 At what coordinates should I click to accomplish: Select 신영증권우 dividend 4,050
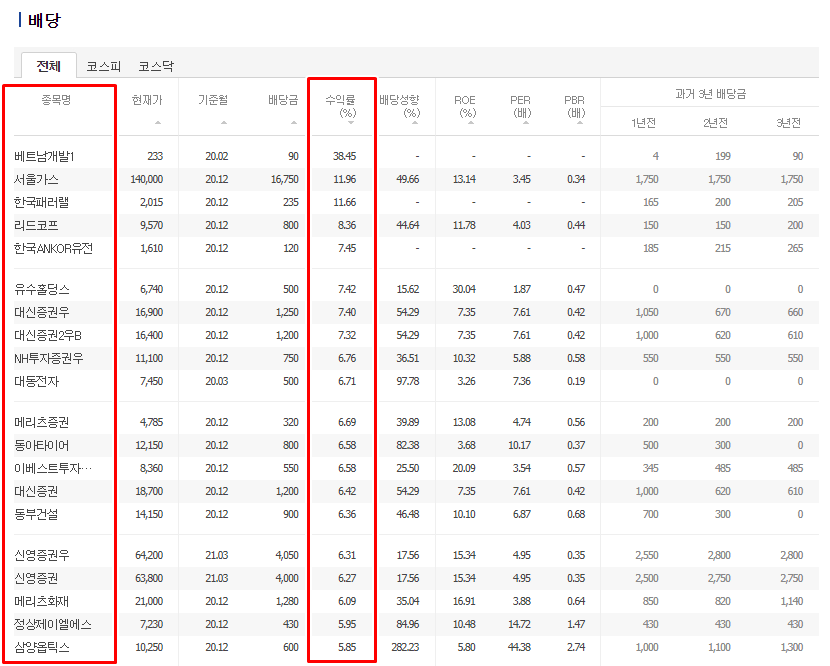287,555
